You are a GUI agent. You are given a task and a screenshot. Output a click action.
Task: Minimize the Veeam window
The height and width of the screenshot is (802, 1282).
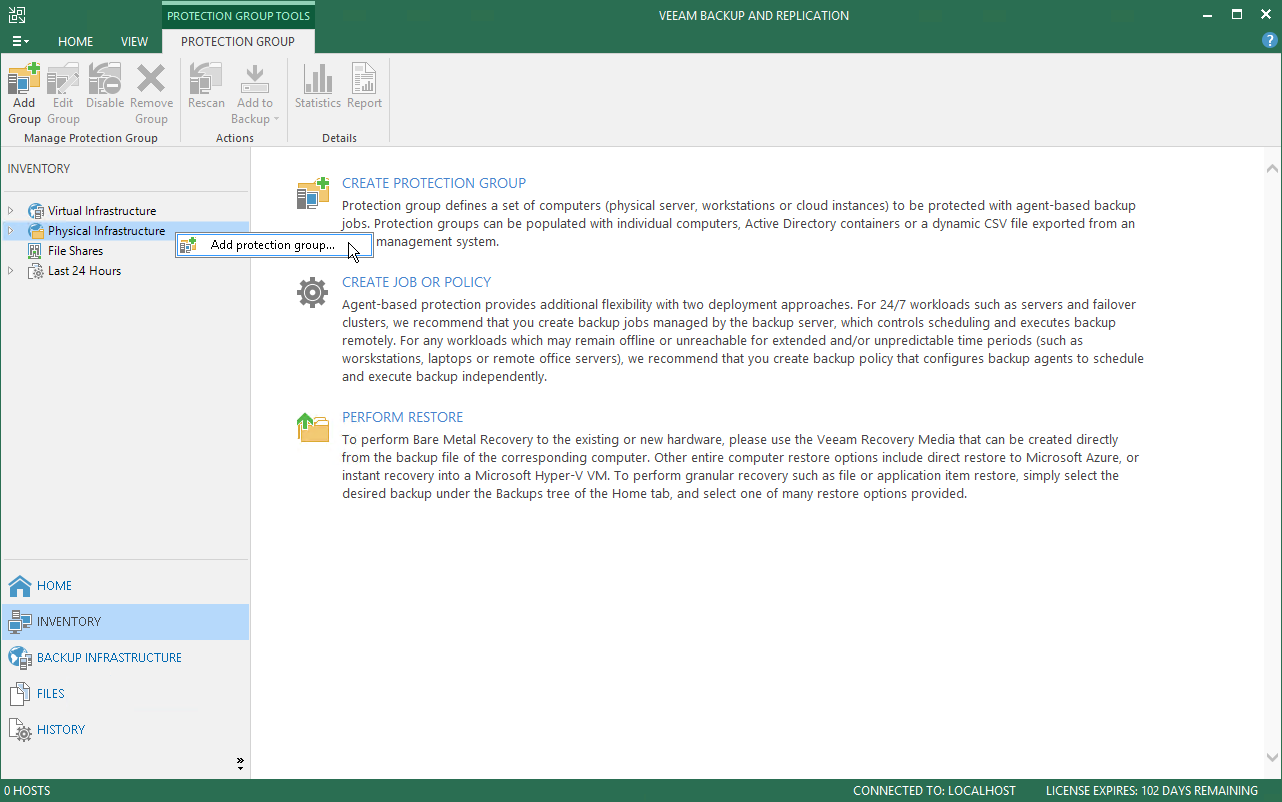[1209, 15]
